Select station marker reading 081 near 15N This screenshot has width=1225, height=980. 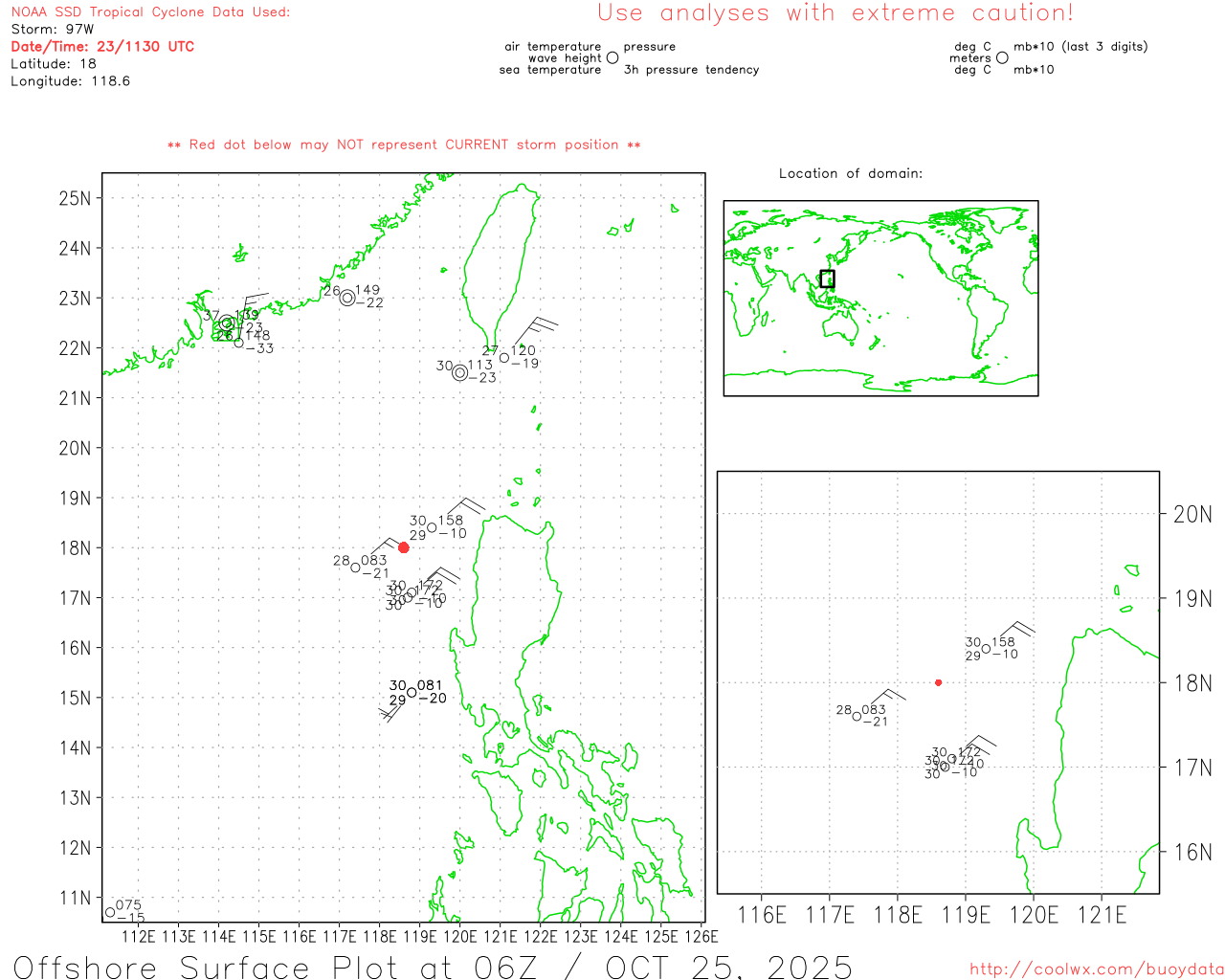coord(412,692)
